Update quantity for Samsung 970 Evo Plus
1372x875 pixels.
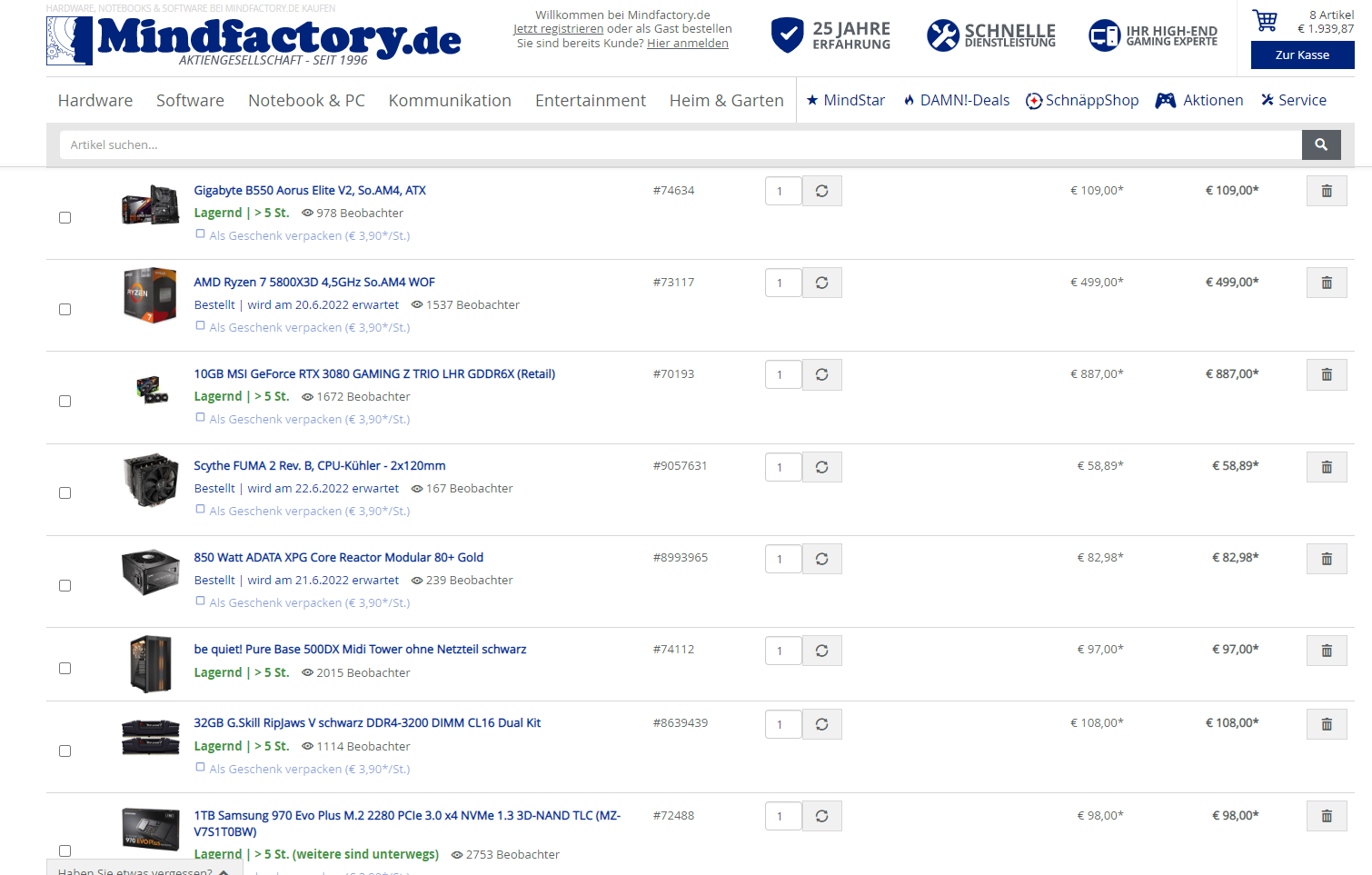pyautogui.click(x=821, y=816)
